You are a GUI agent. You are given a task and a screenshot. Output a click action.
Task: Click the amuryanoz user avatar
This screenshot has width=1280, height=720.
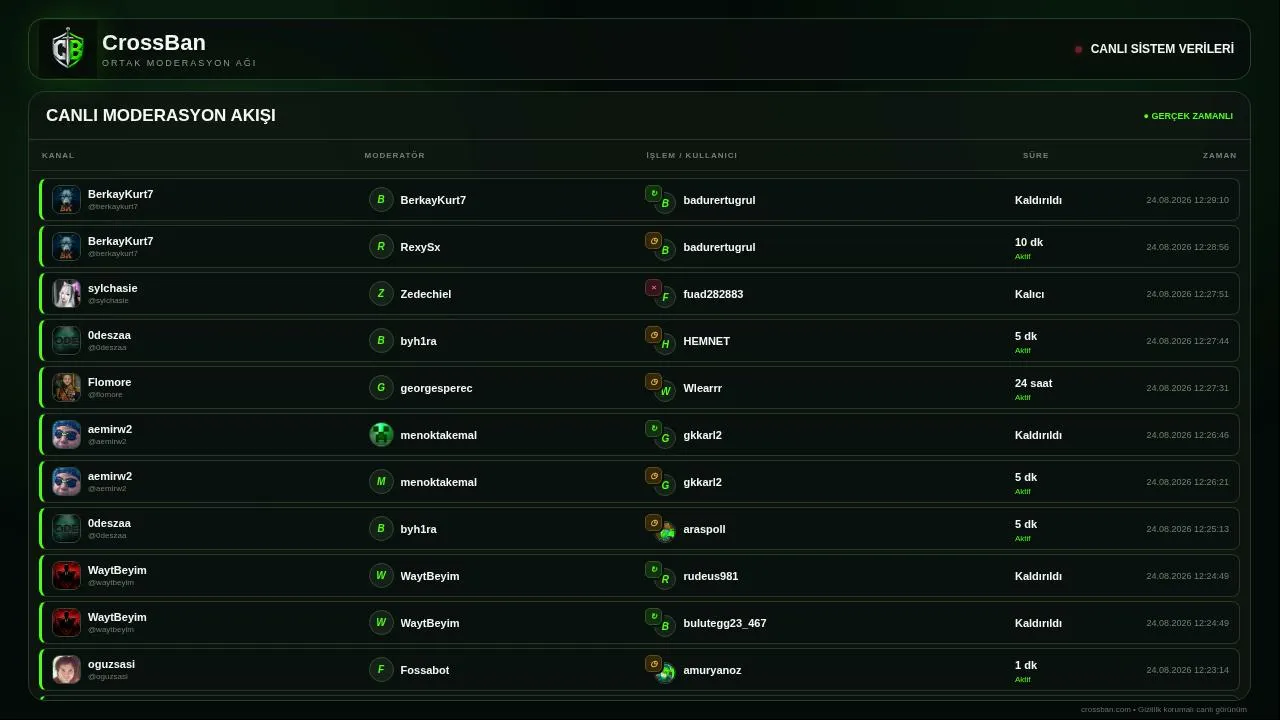(665, 673)
